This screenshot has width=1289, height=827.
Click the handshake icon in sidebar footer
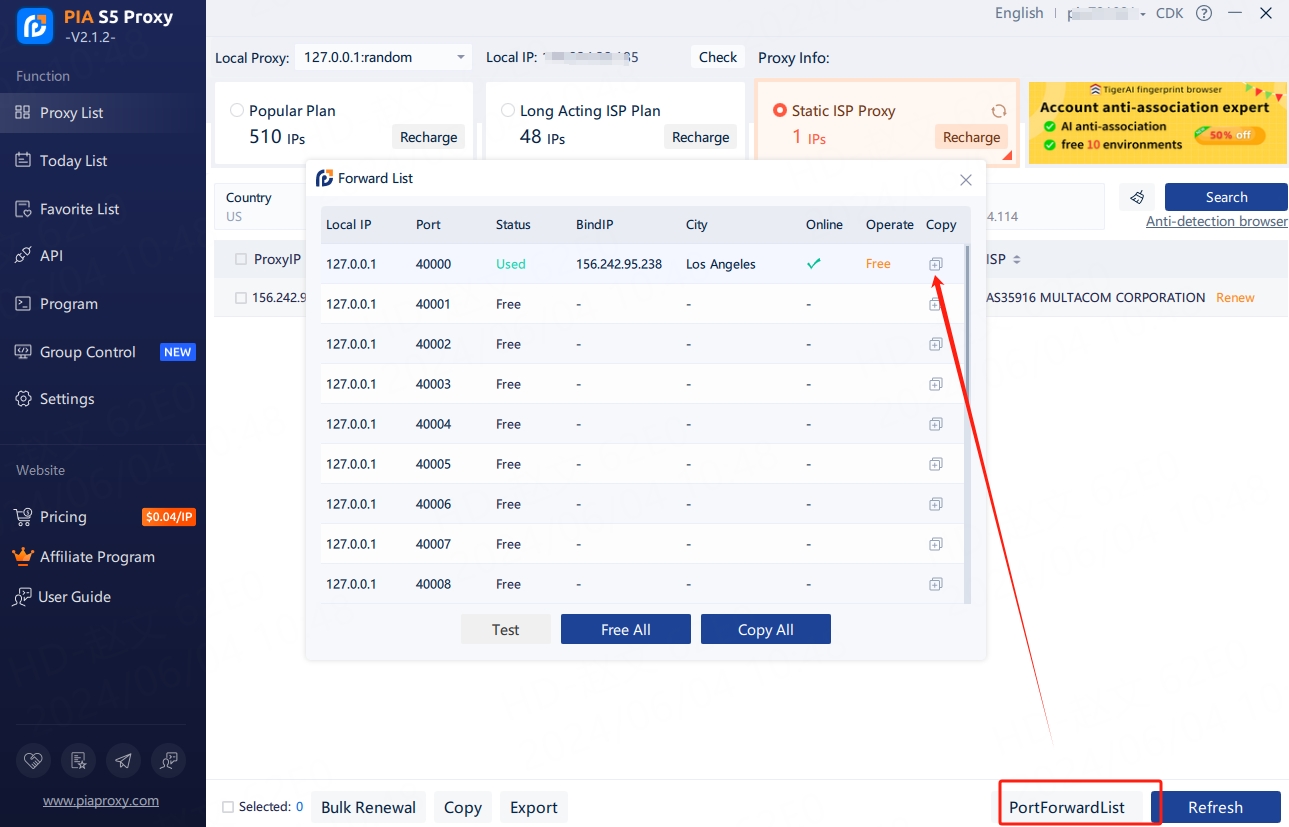[34, 761]
